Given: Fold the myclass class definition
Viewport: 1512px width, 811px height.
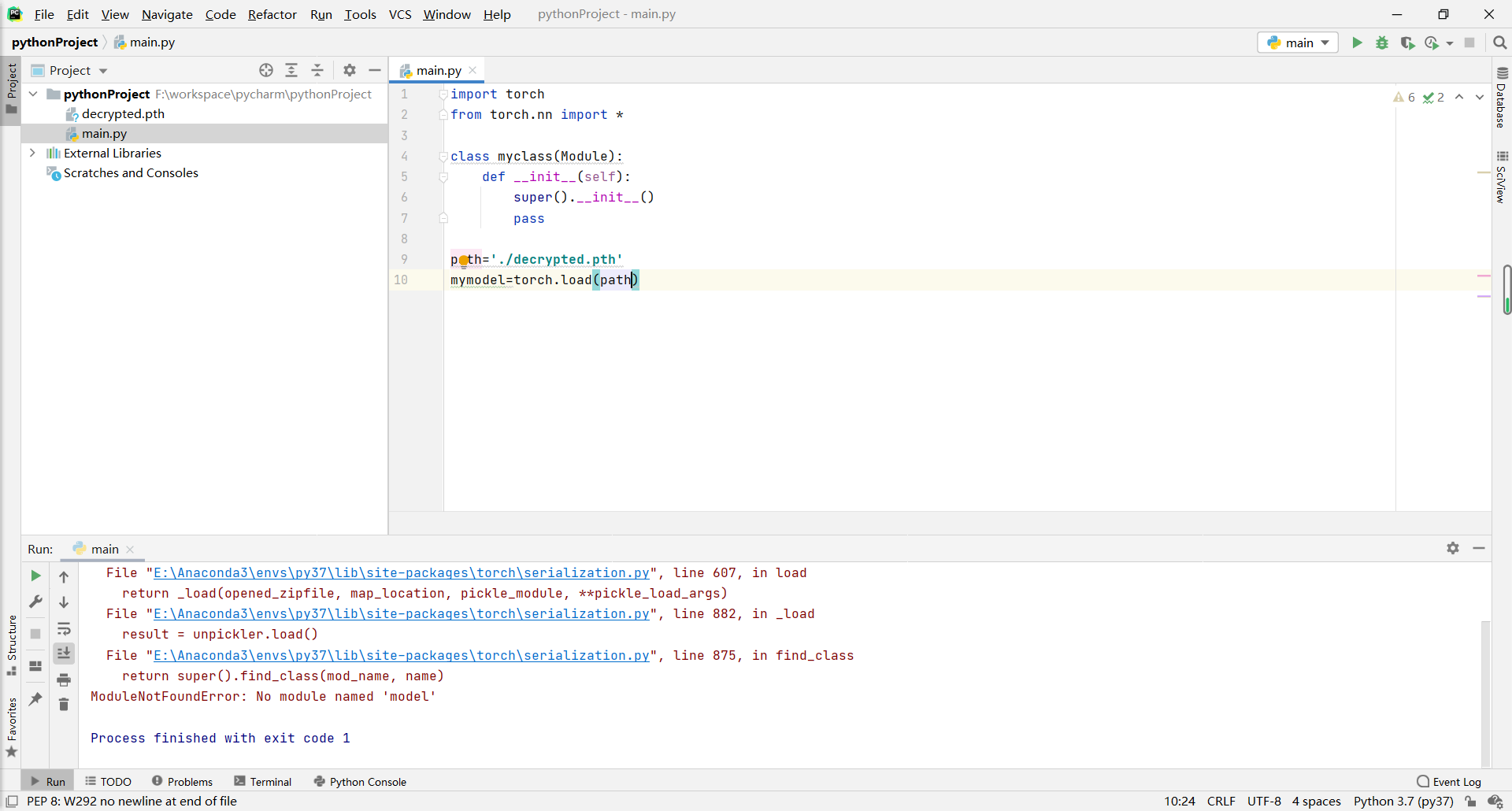Looking at the screenshot, I should [443, 156].
